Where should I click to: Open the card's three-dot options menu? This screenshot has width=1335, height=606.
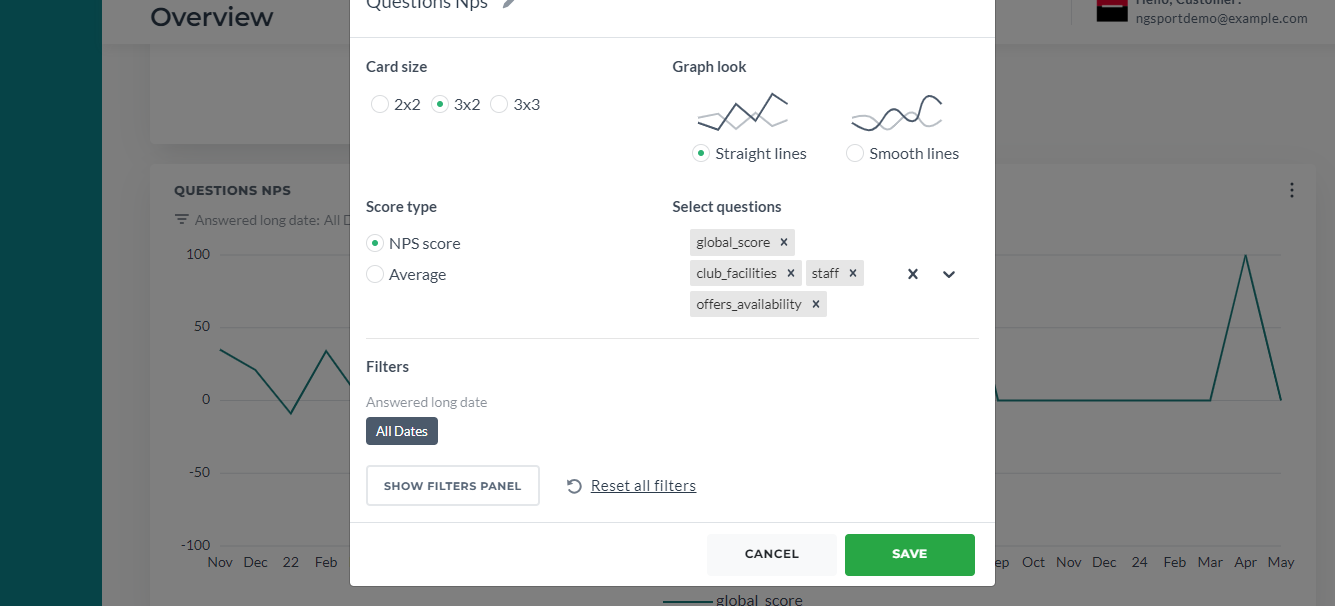click(1292, 190)
